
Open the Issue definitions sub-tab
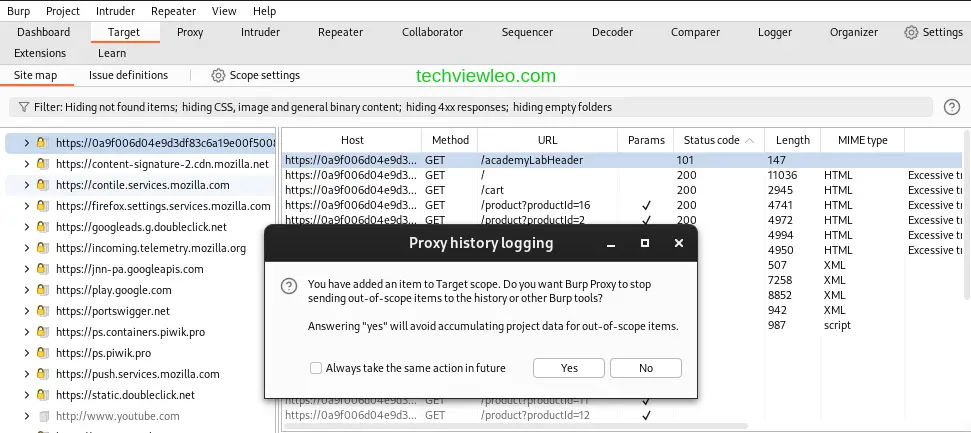[128, 75]
